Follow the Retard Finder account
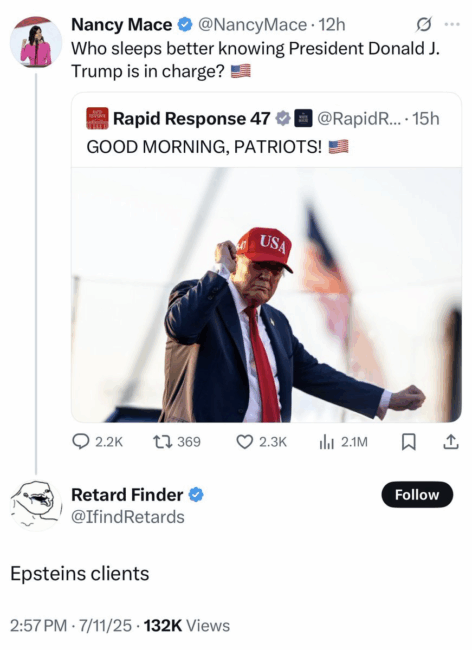 (x=417, y=495)
